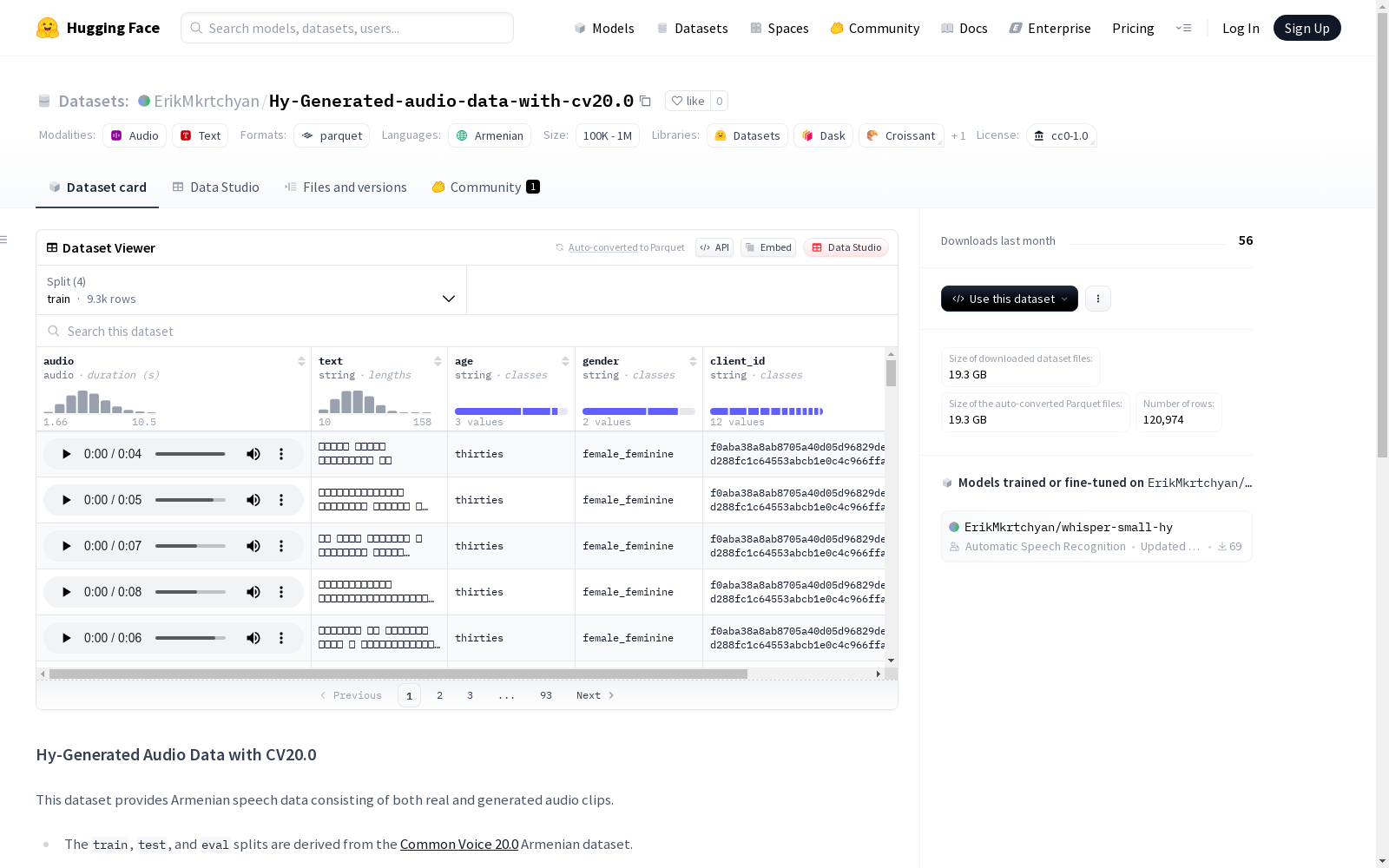
Task: Click the API button in Dataset Viewer
Action: [x=714, y=247]
